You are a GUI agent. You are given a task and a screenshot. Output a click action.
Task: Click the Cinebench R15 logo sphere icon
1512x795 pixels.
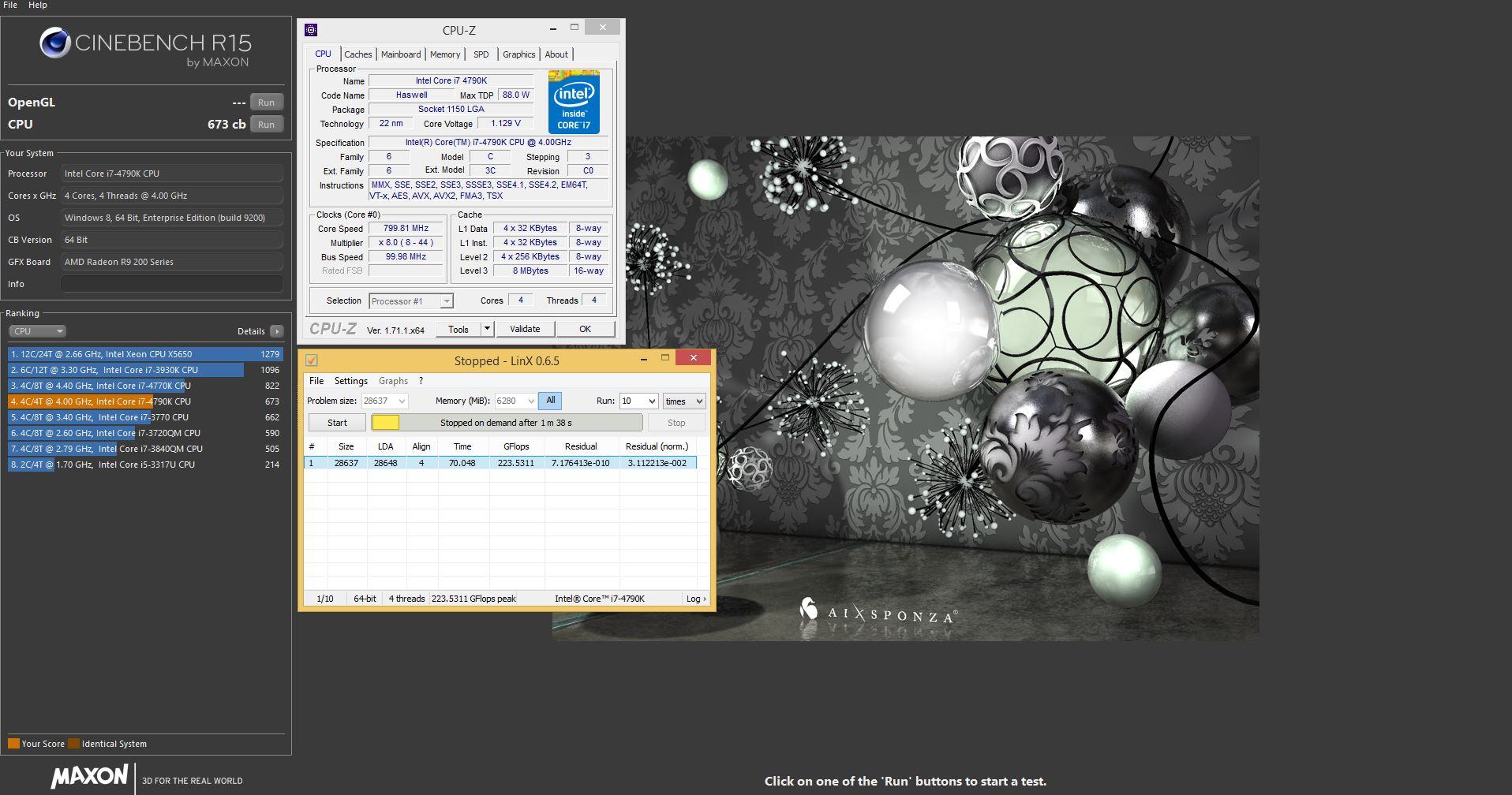[x=55, y=43]
